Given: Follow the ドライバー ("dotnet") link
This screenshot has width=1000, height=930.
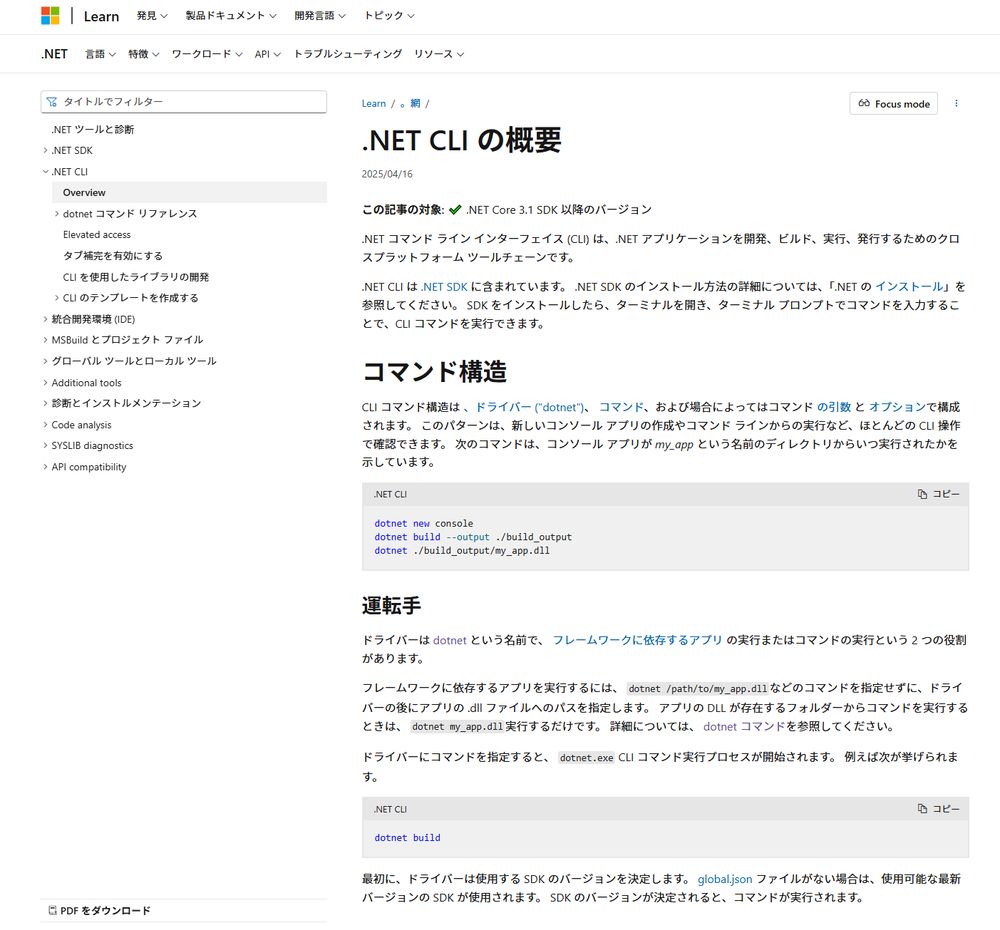Looking at the screenshot, I should coord(529,407).
